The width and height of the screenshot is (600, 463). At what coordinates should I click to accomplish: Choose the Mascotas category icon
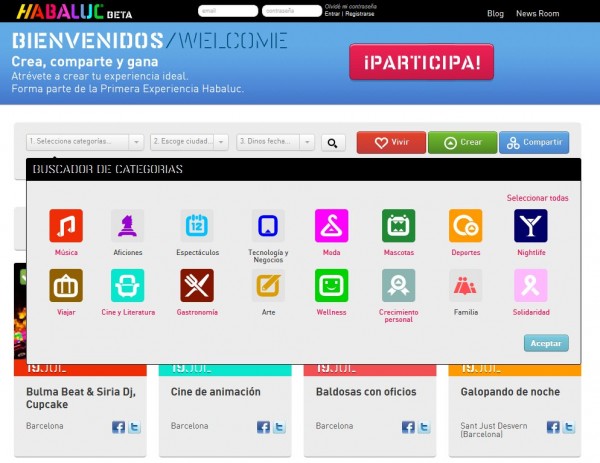(398, 225)
